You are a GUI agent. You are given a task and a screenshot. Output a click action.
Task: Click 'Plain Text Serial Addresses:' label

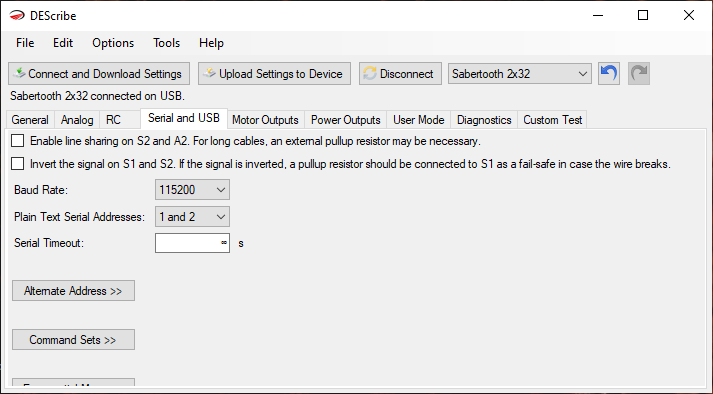tap(79, 217)
